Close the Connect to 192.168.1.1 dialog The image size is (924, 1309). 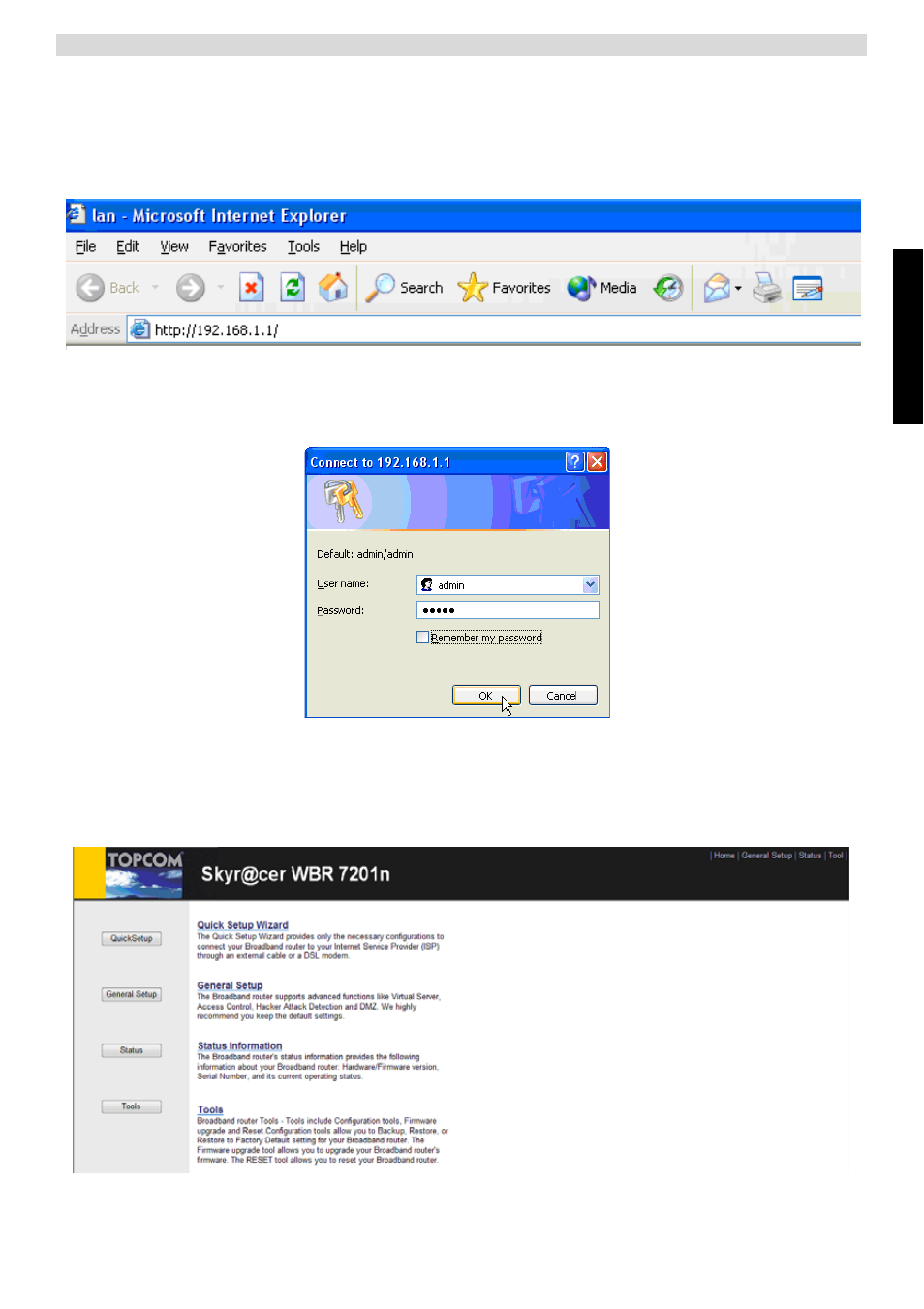(x=598, y=462)
